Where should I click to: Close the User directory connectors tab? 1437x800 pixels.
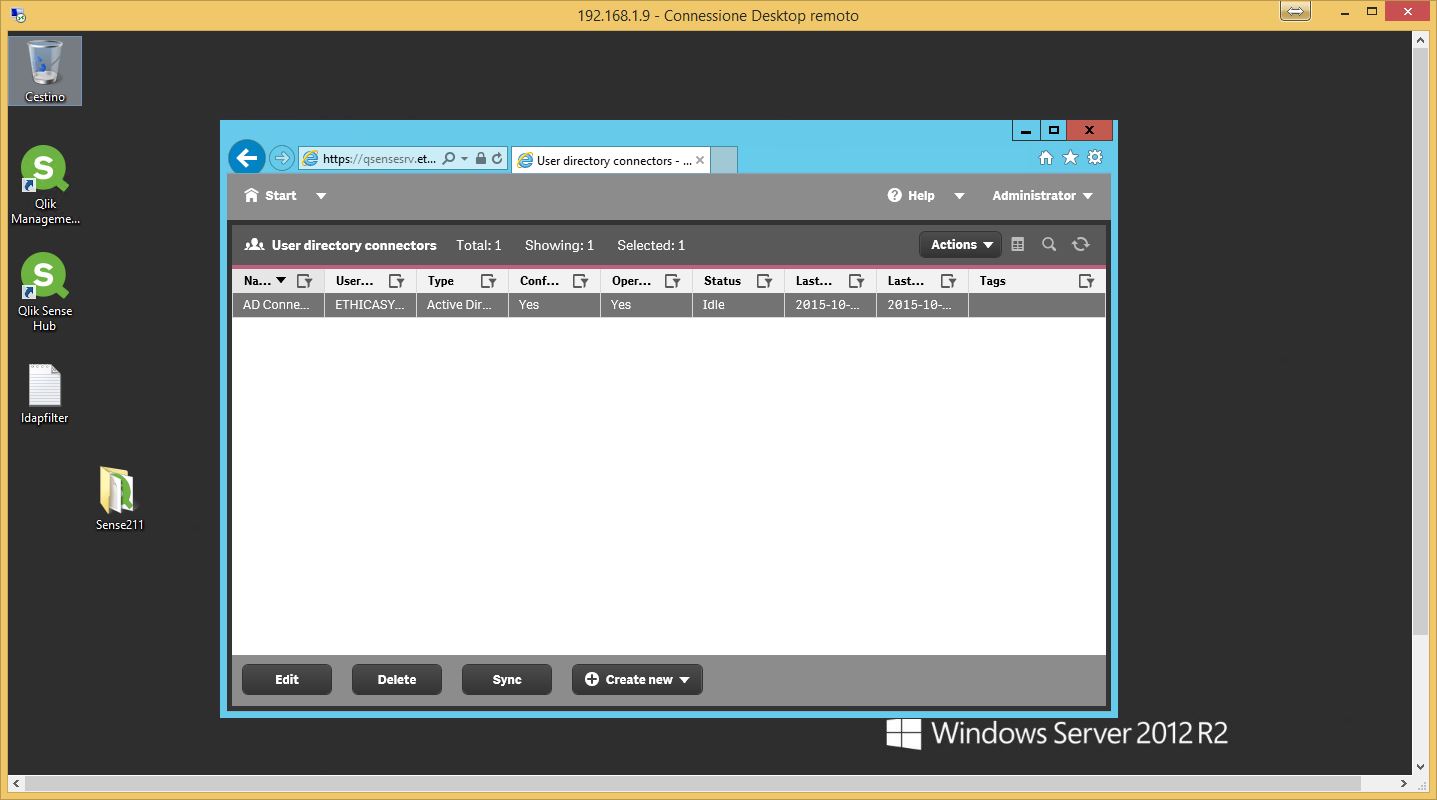[700, 160]
